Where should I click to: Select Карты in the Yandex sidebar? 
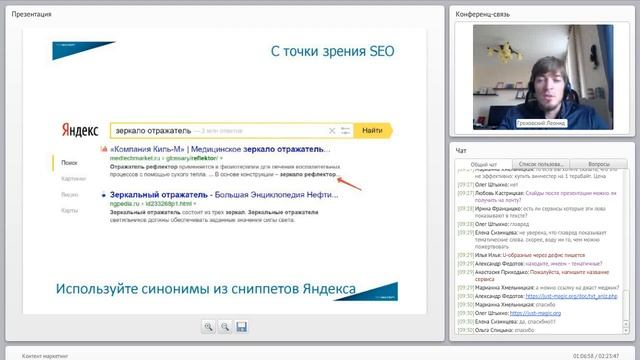(x=70, y=210)
